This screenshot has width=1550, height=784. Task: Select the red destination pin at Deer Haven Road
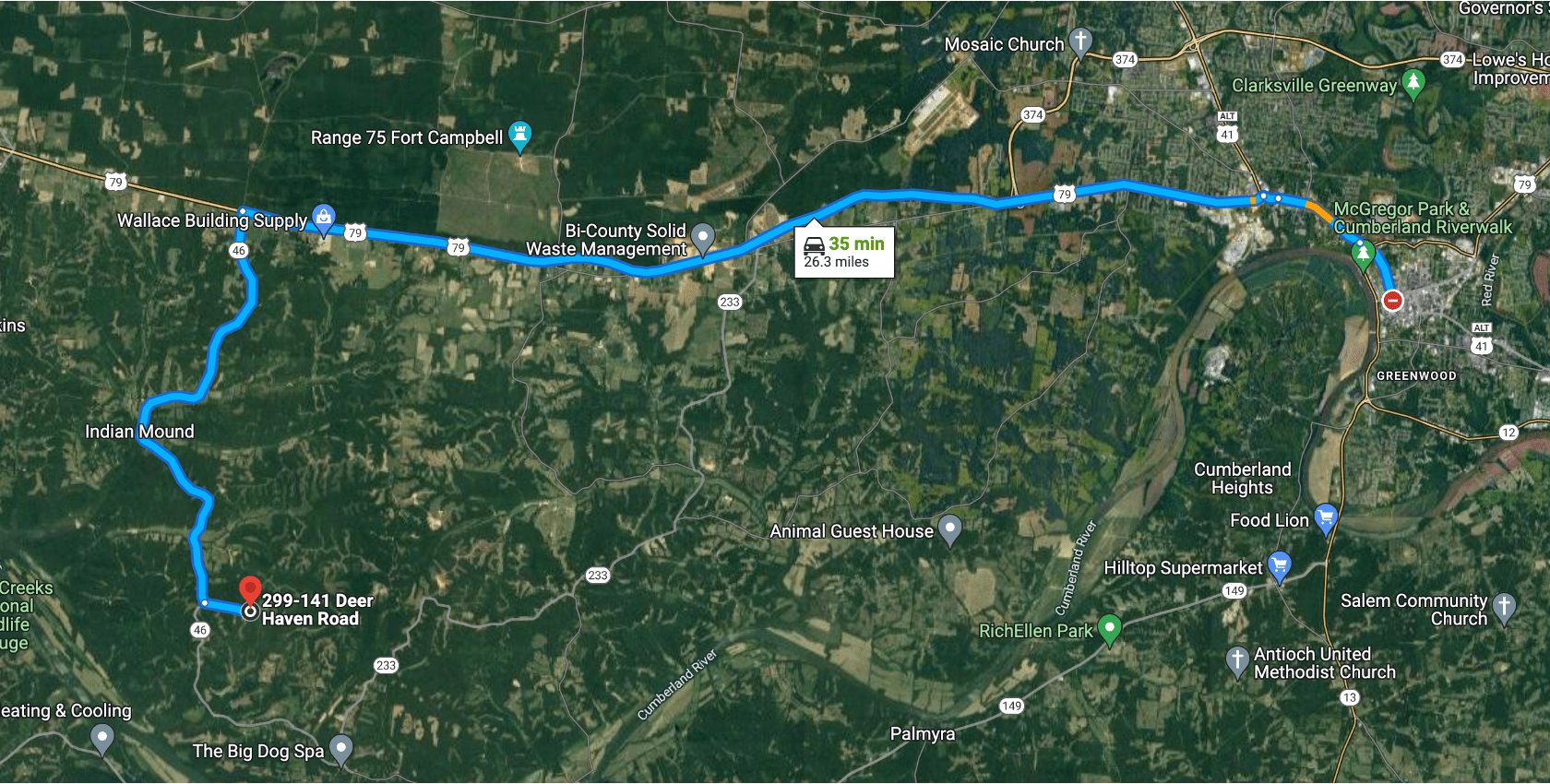pos(250,590)
